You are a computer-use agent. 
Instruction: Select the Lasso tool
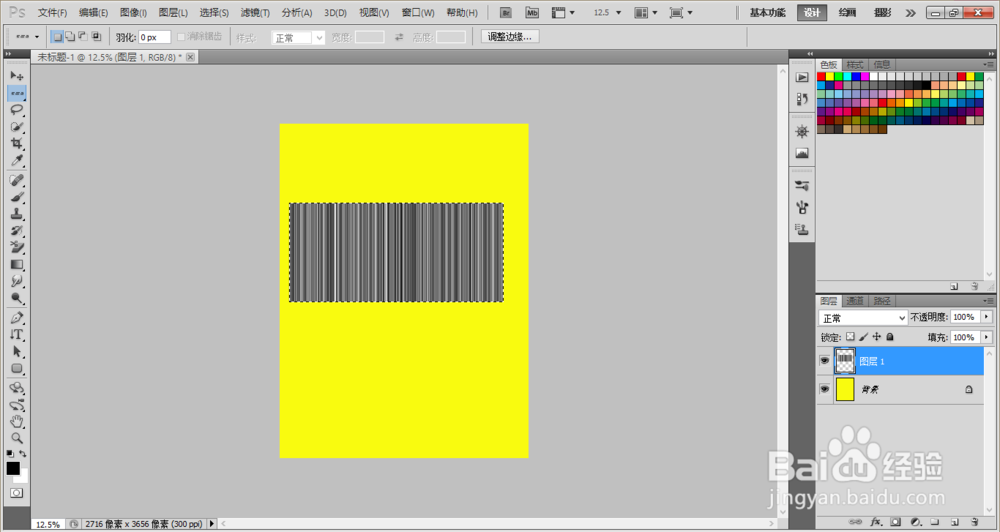coord(17,110)
